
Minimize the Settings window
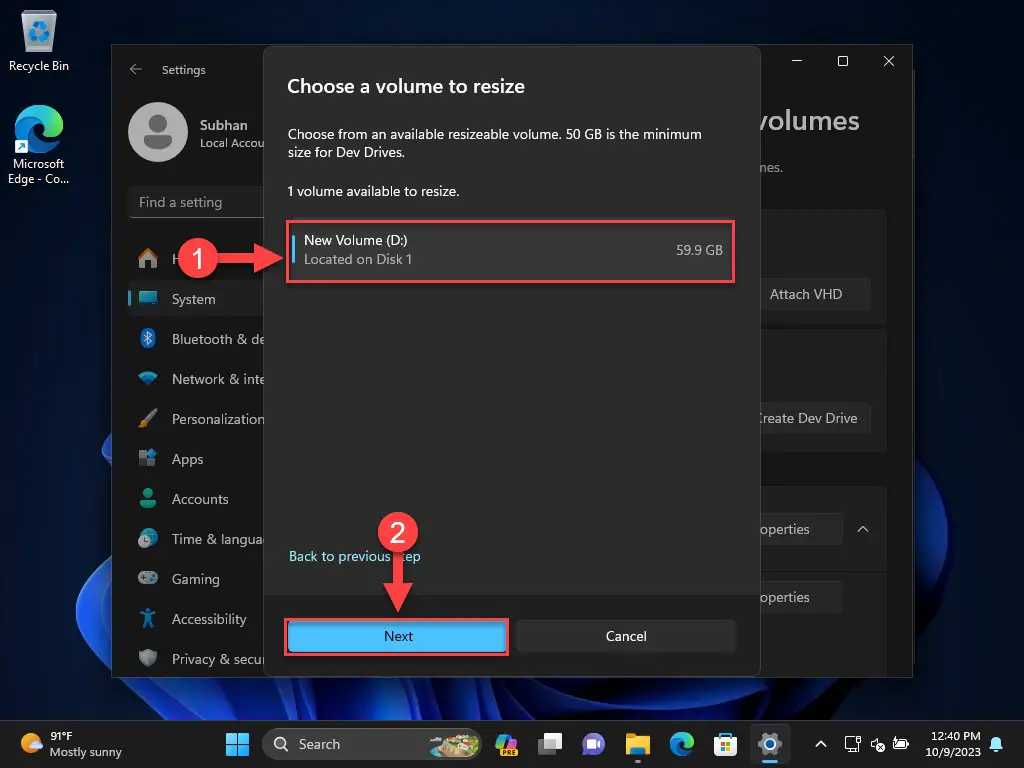pyautogui.click(x=797, y=61)
